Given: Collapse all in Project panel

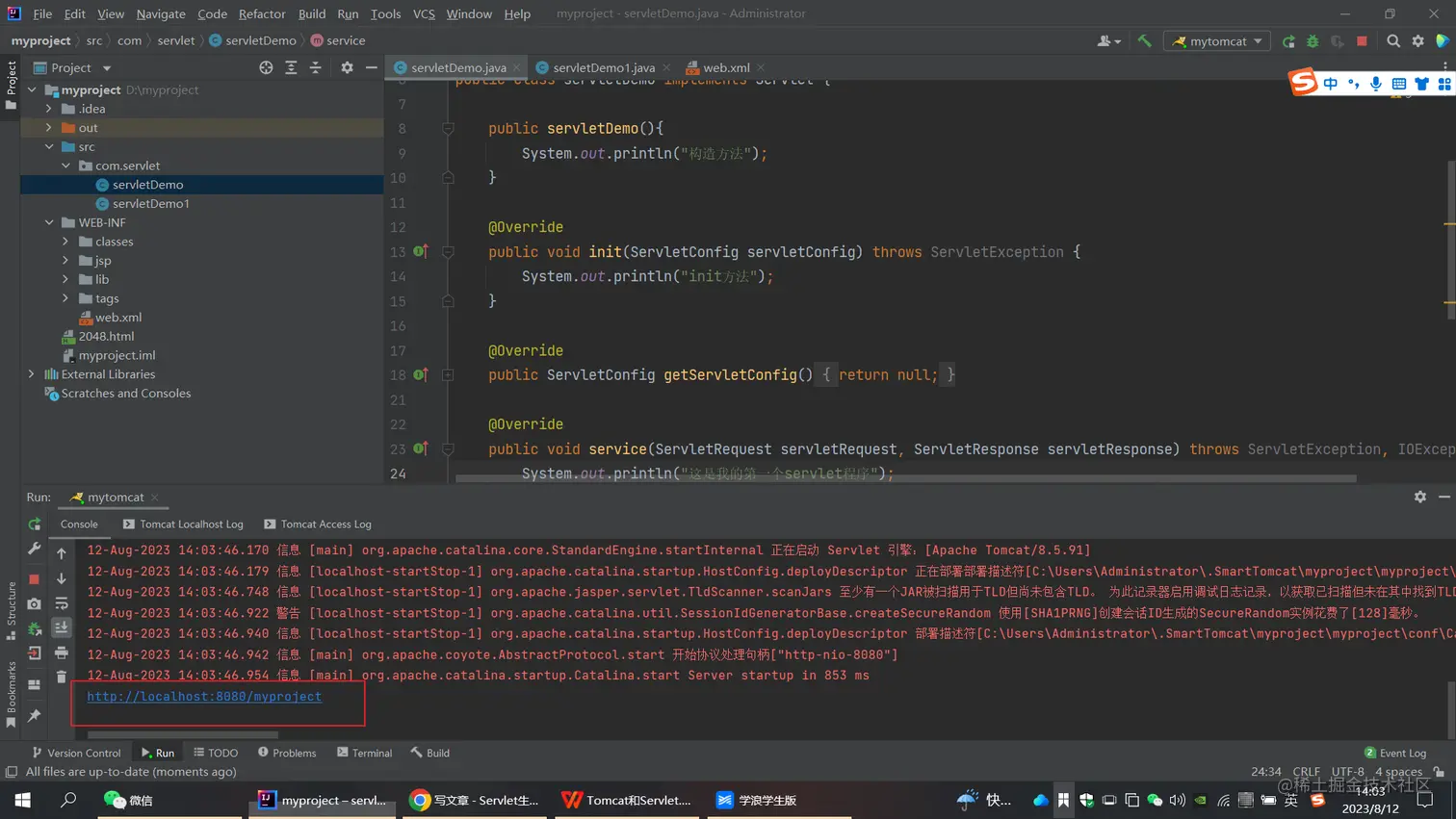Looking at the screenshot, I should coord(315,67).
